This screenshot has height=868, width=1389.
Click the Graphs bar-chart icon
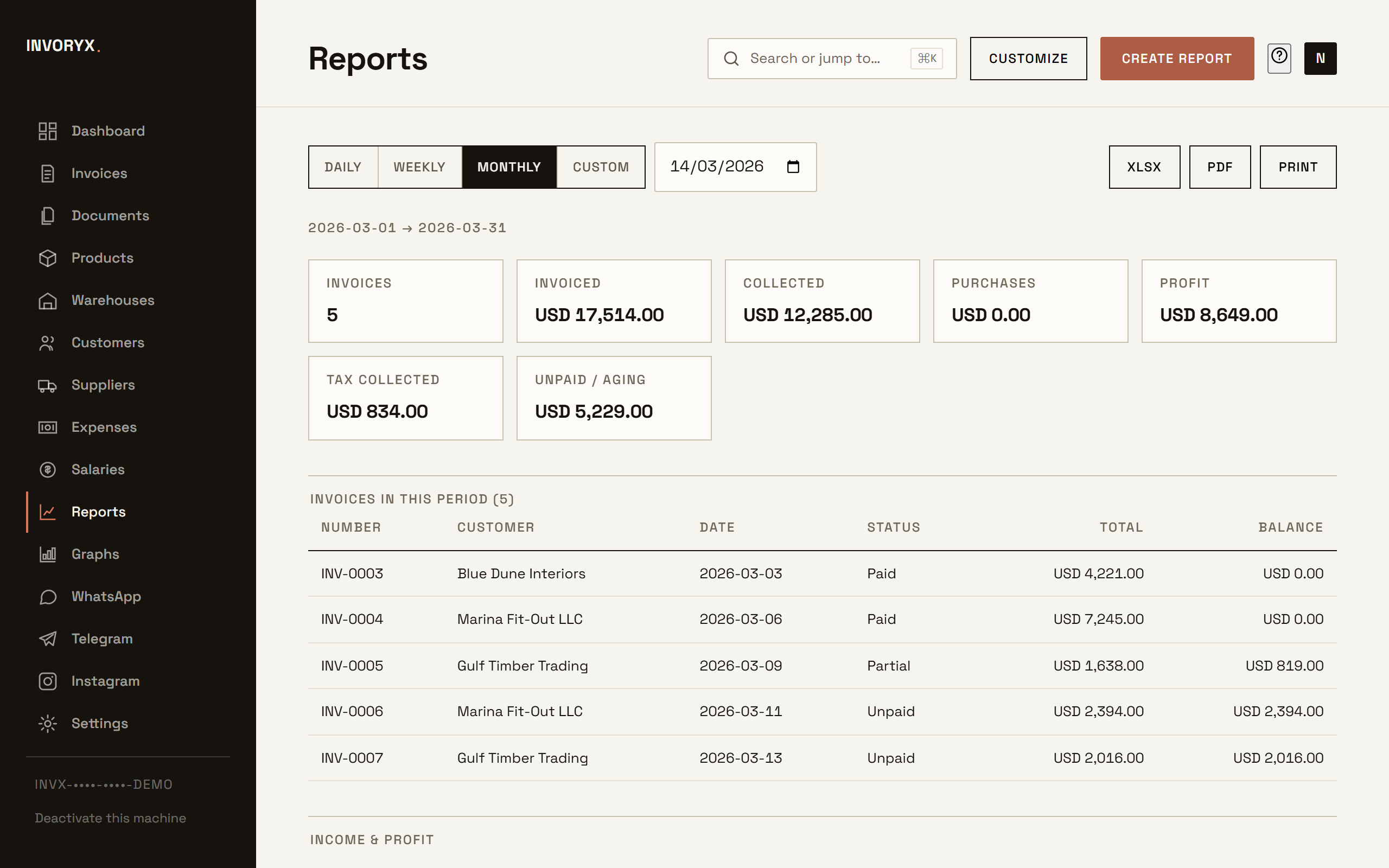48,554
